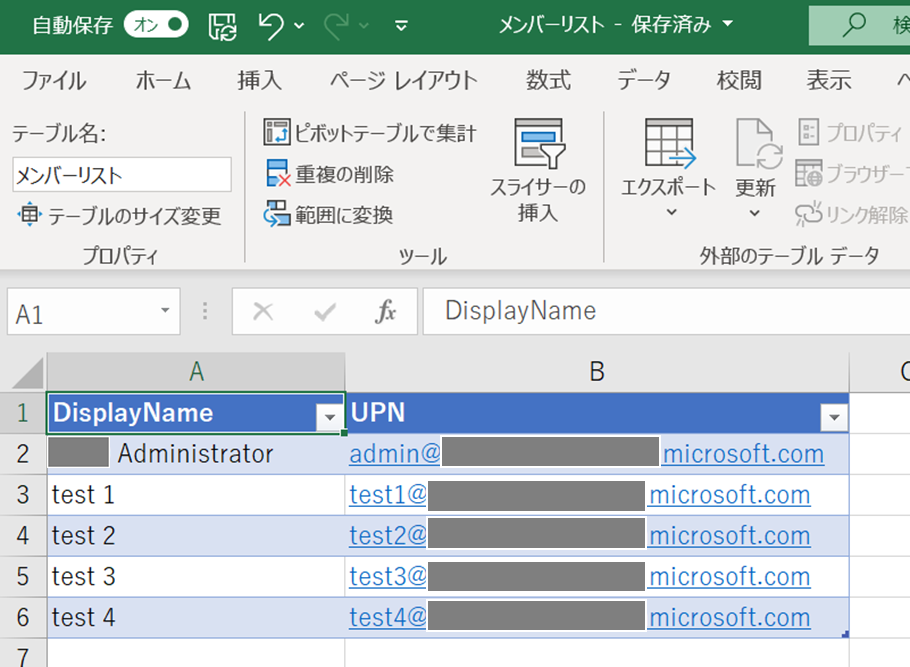This screenshot has height=667, width=910.
Task: Toggle the AutoSave switch off
Action: (159, 25)
